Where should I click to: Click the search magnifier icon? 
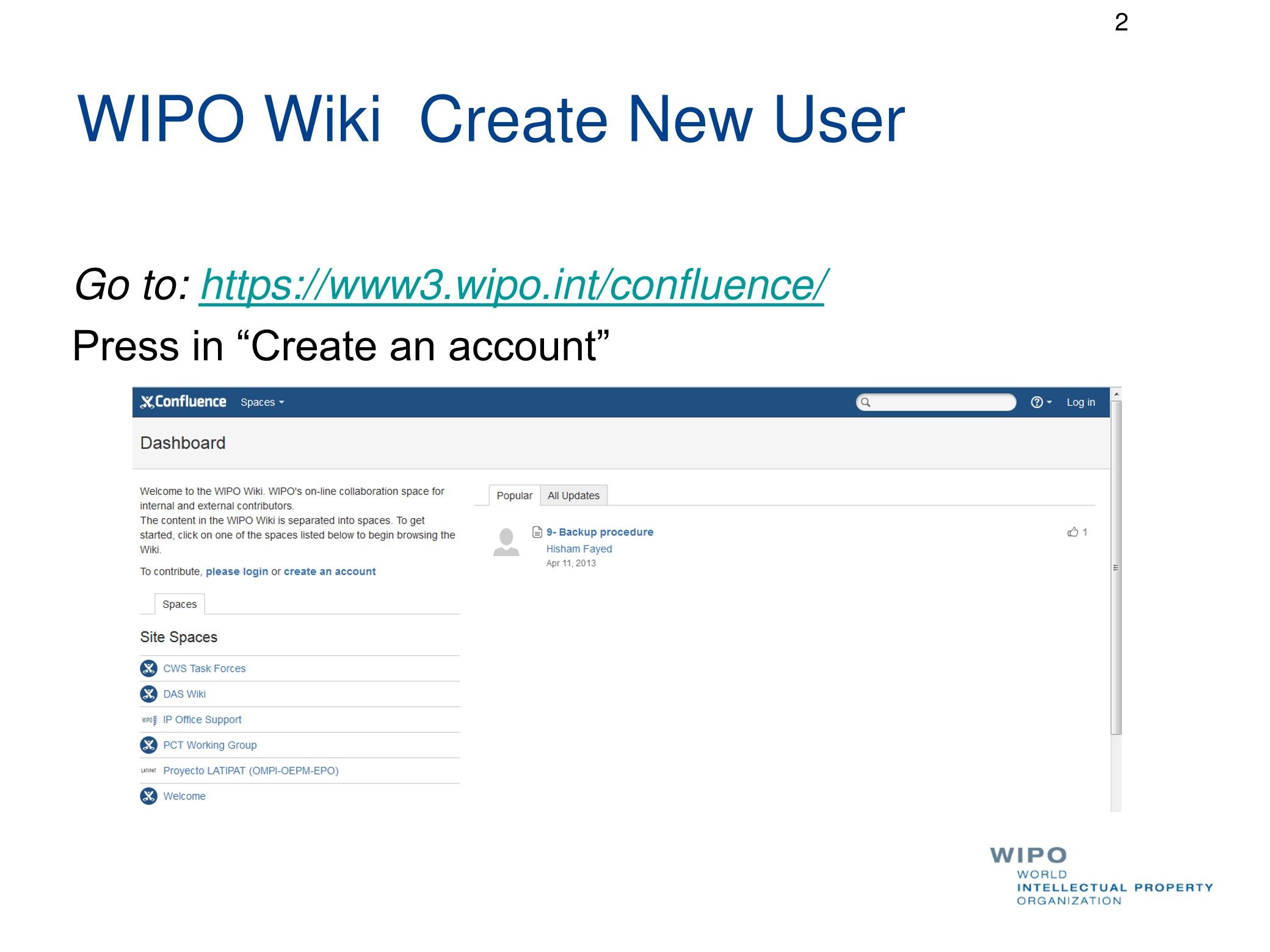[x=865, y=402]
